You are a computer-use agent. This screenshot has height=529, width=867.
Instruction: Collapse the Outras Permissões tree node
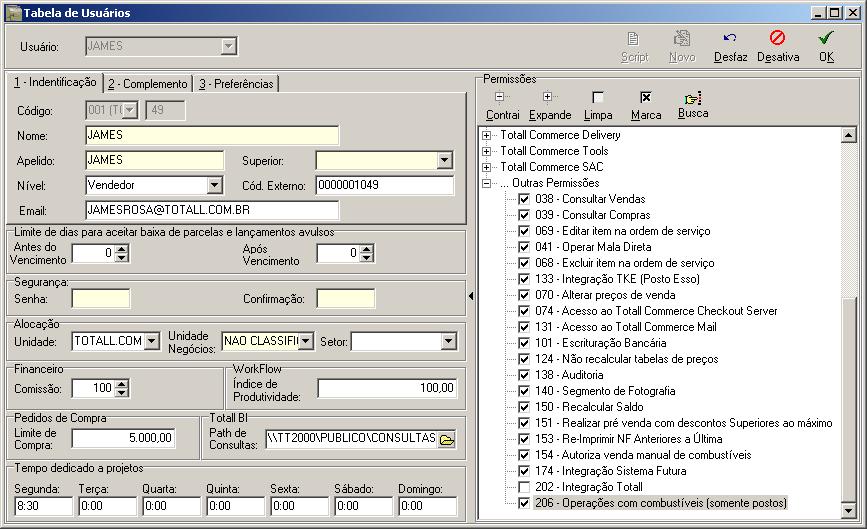[487, 183]
